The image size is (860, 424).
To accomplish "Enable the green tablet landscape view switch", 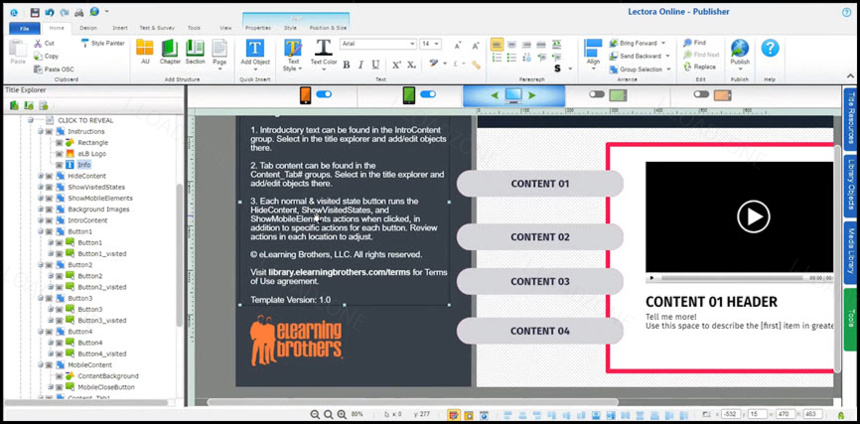I will pyautogui.click(x=597, y=94).
